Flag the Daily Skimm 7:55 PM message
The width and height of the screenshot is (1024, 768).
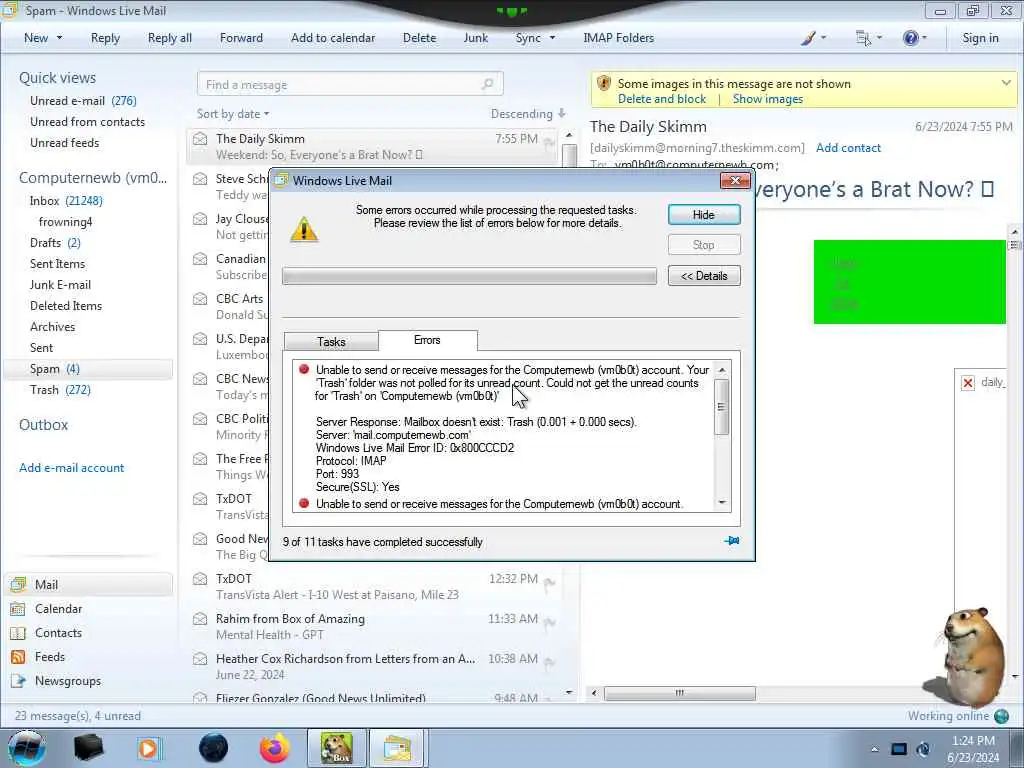[550, 142]
